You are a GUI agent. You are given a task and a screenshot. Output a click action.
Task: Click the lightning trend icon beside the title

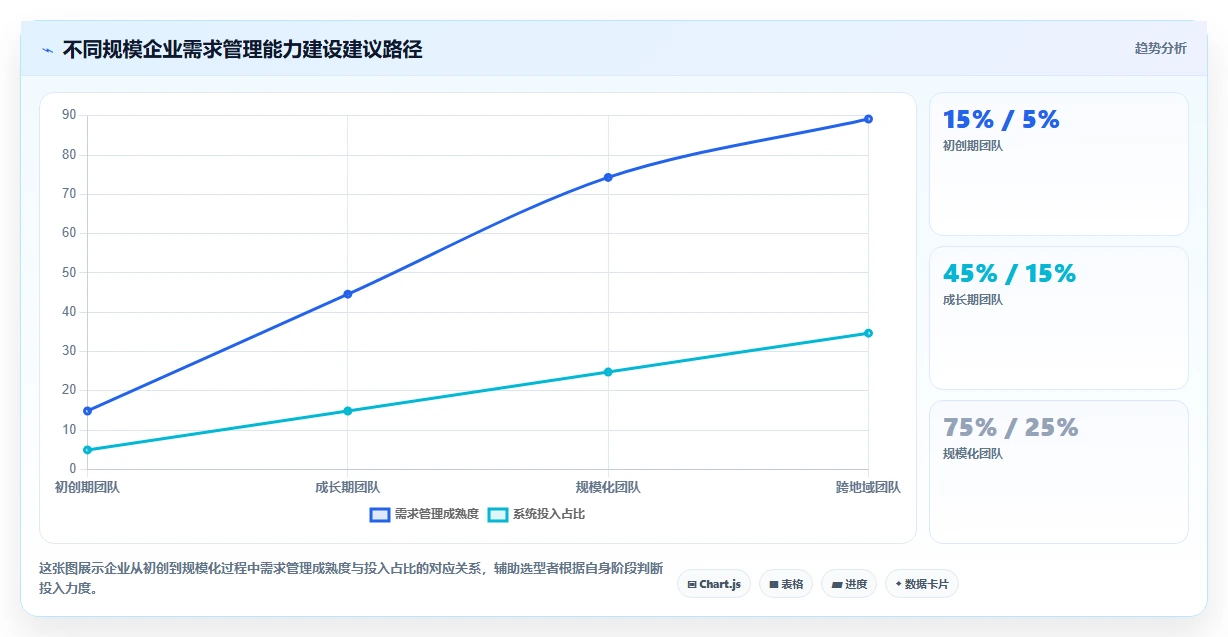click(47, 50)
